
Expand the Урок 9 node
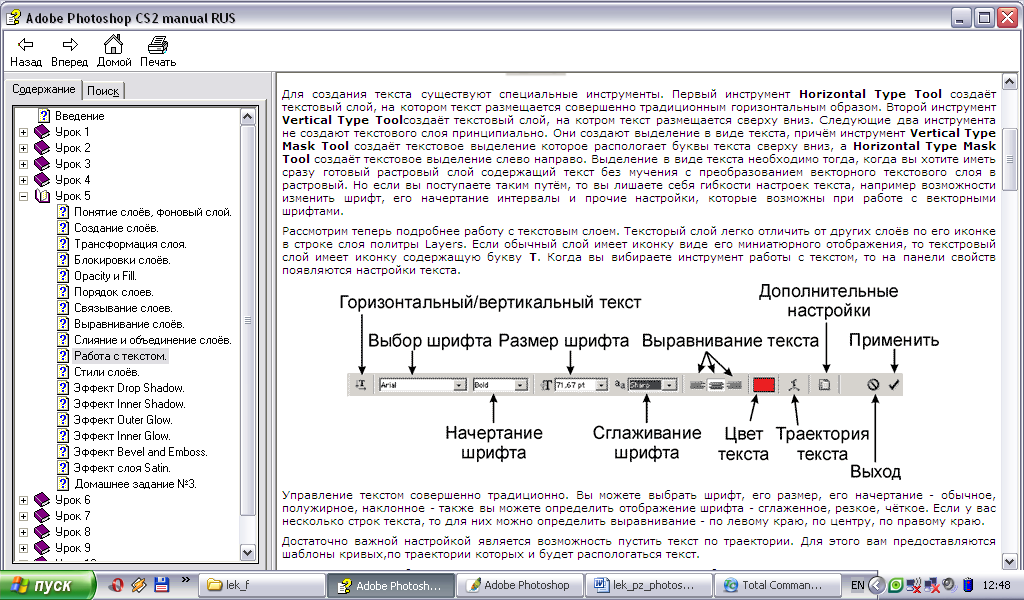24,548
